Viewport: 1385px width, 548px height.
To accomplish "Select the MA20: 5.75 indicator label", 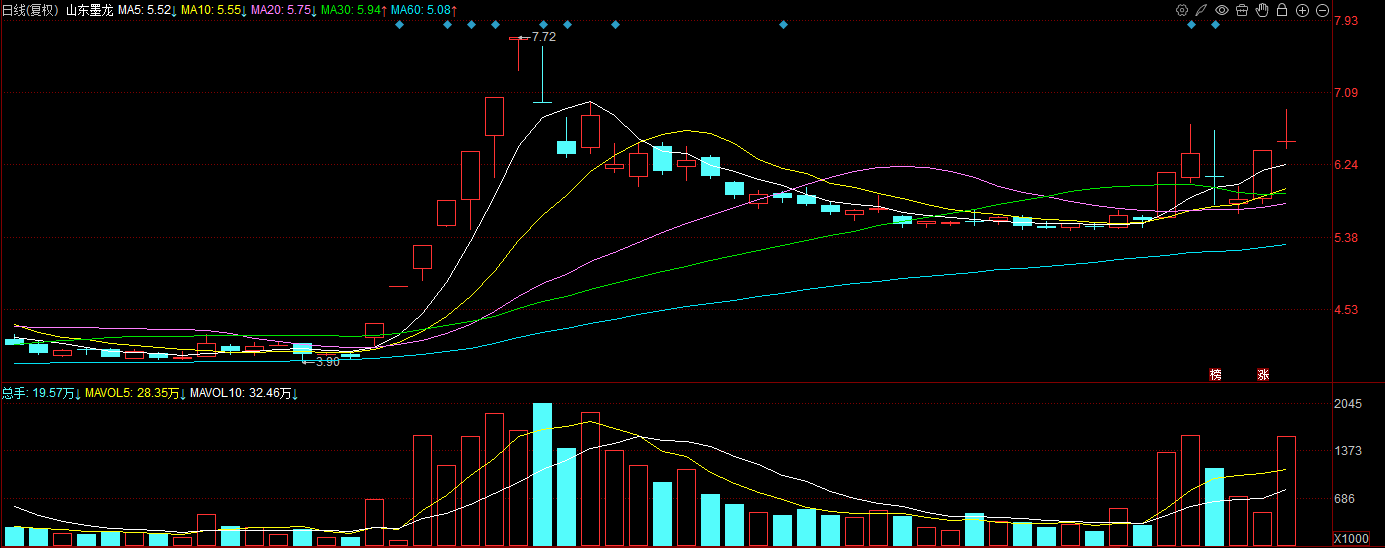I will tap(283, 10).
